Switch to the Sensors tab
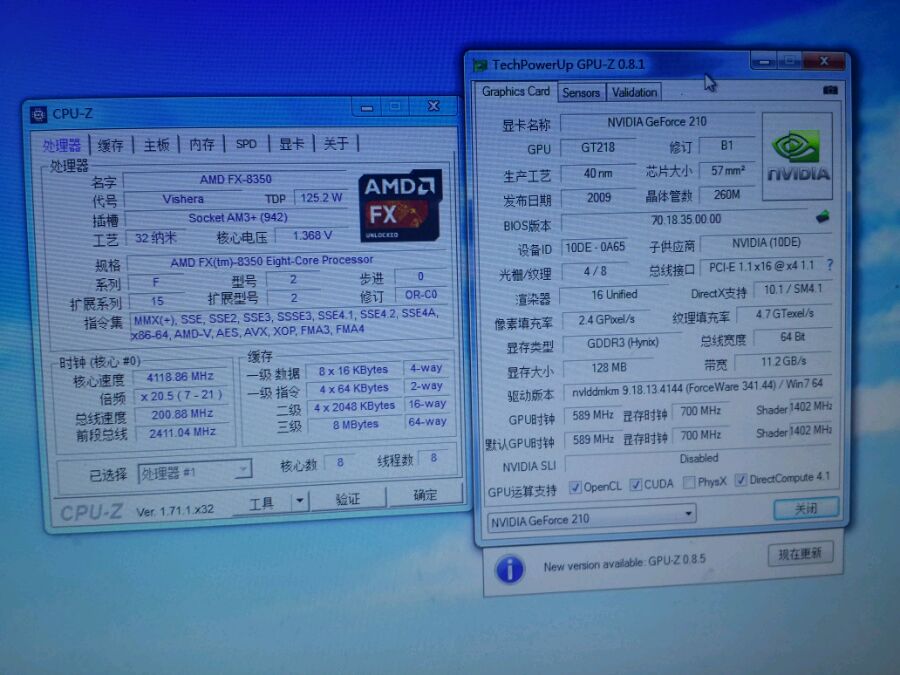The image size is (900, 675). 581,92
